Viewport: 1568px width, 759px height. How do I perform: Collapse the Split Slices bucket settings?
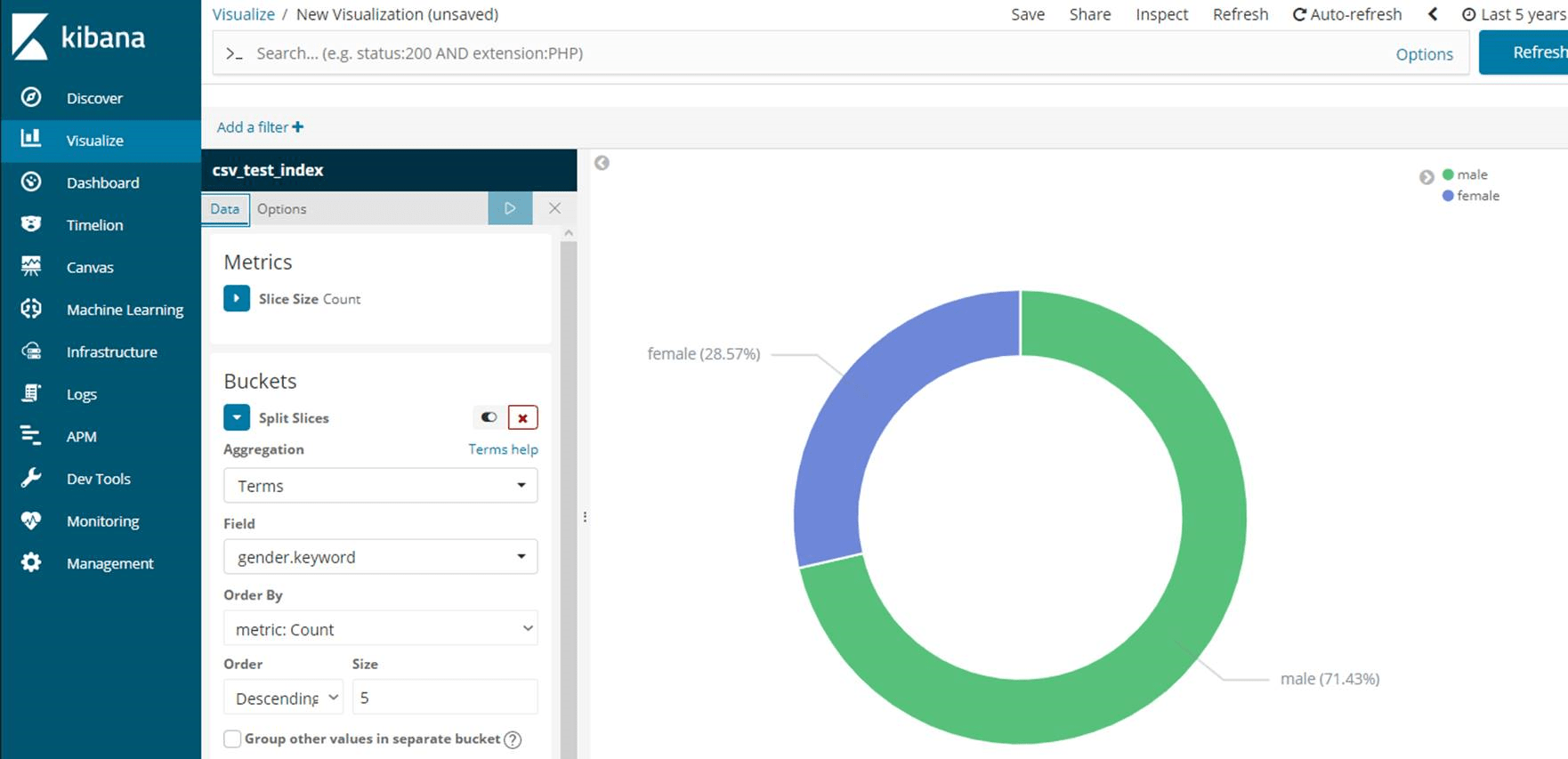(237, 417)
